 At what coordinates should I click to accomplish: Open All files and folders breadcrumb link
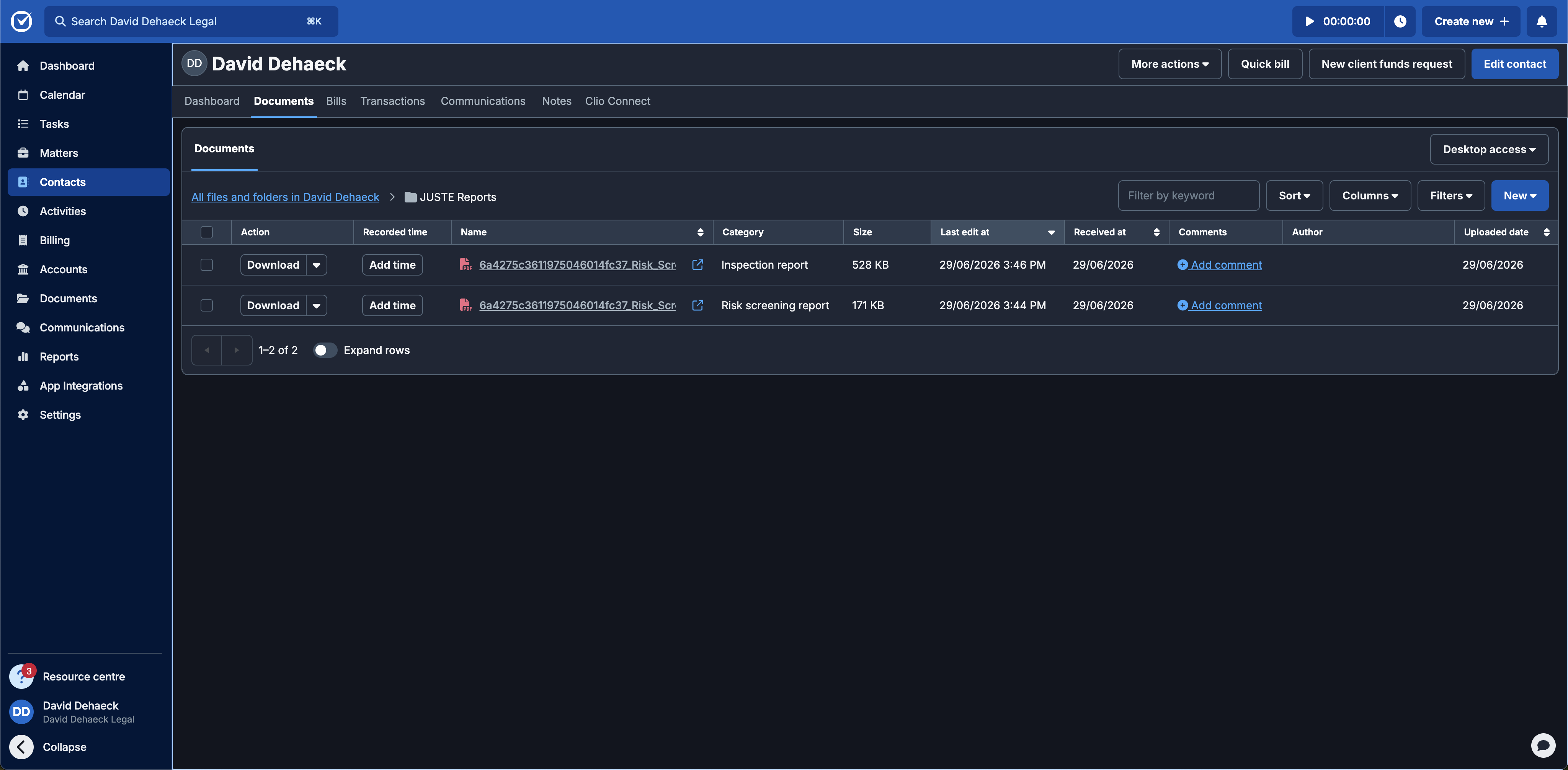[285, 197]
